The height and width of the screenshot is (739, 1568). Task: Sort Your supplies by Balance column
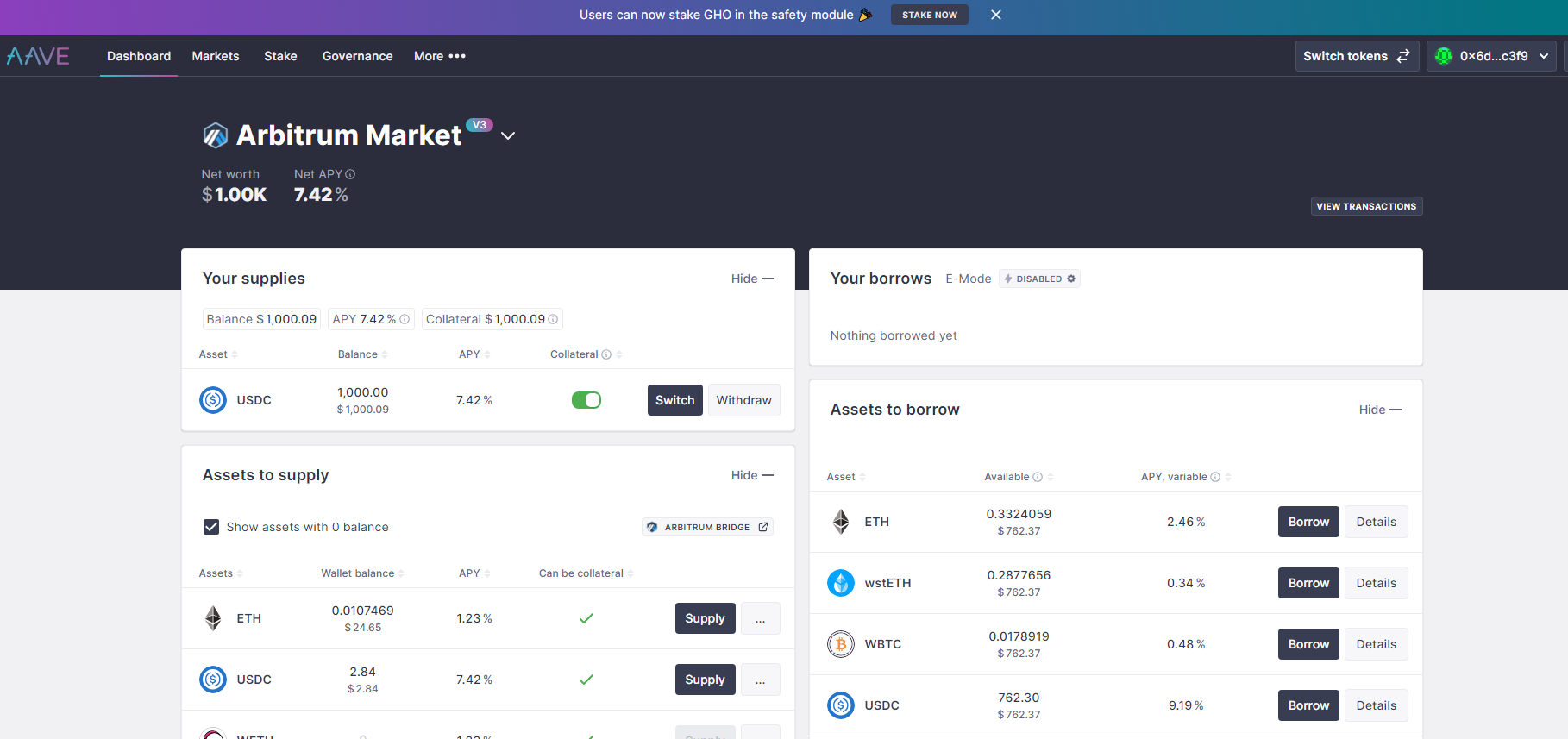[362, 354]
